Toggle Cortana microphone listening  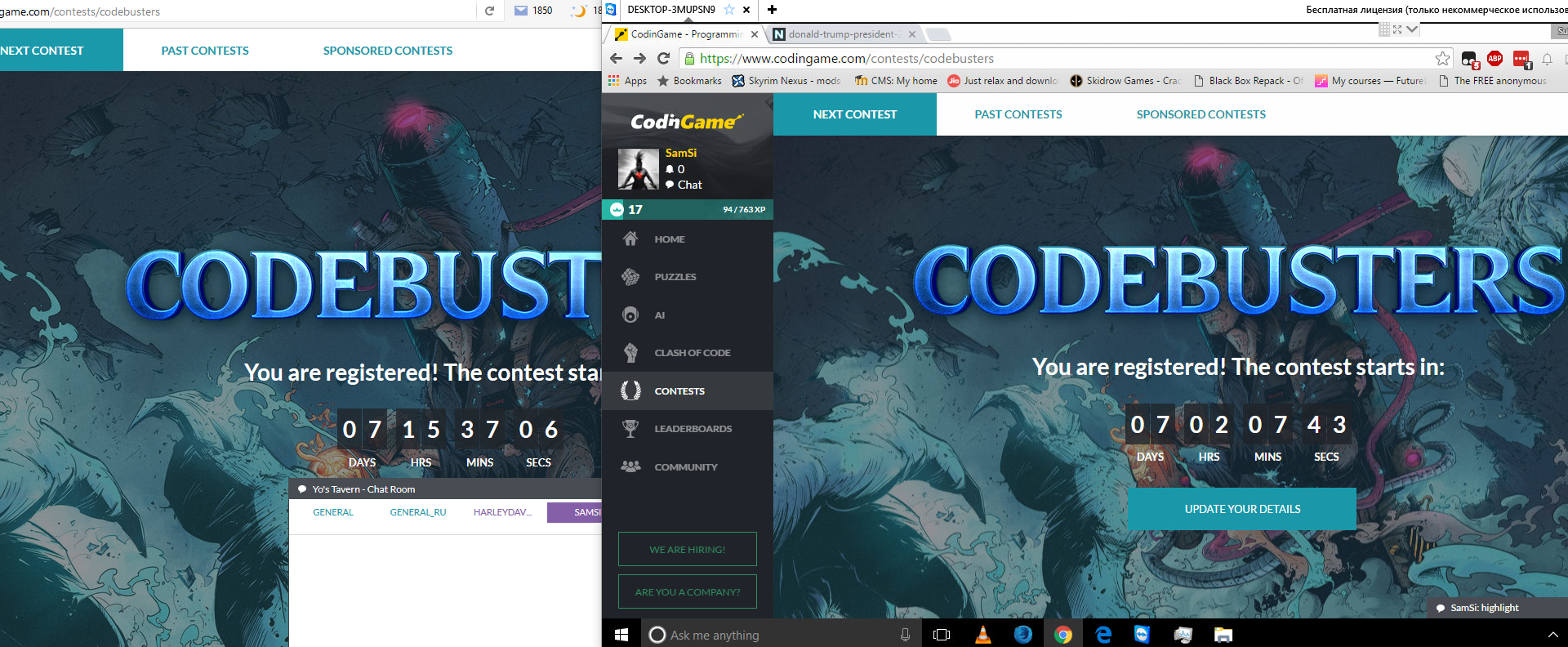(905, 635)
